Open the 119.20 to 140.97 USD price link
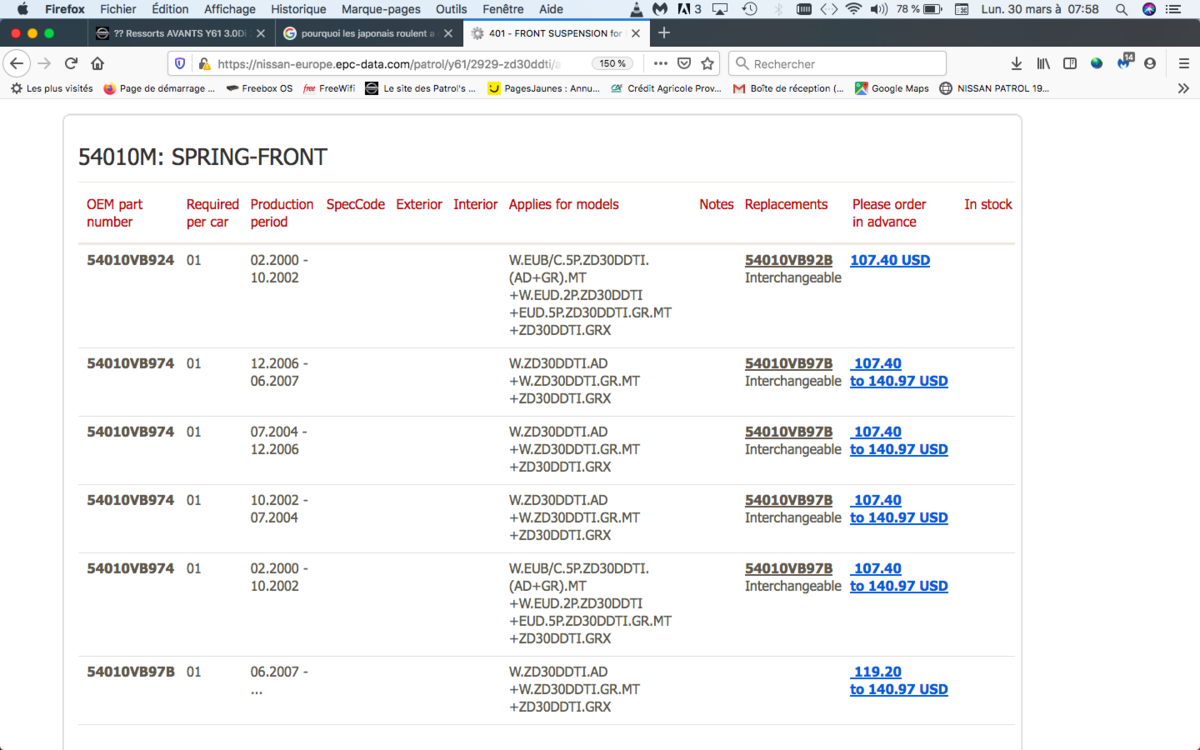Image resolution: width=1200 pixels, height=750 pixels. 899,680
